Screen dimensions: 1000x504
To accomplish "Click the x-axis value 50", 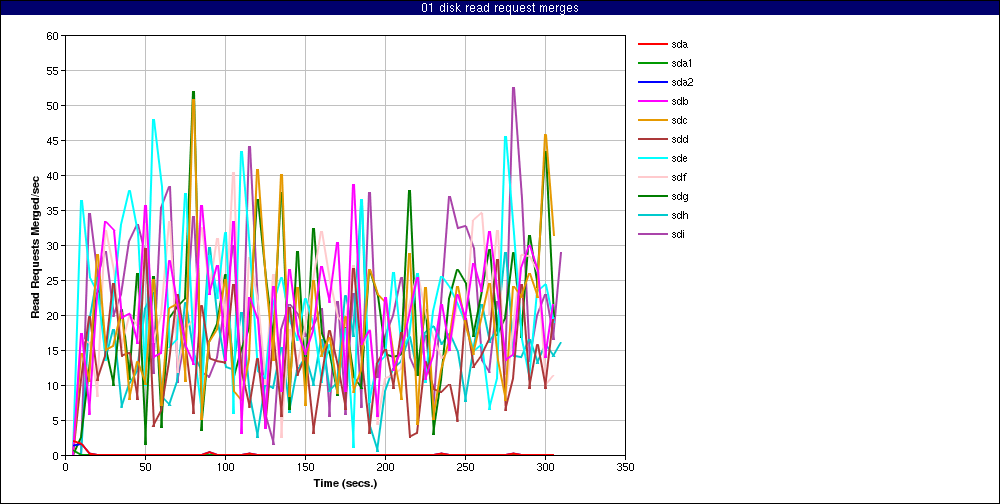I will pos(145,468).
